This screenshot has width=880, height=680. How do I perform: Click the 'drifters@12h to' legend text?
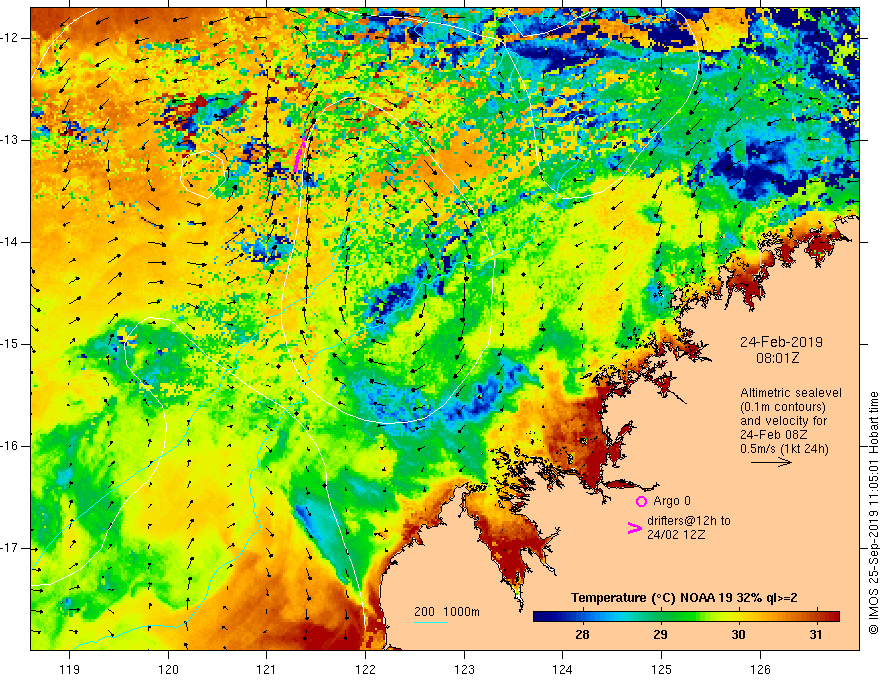pyautogui.click(x=689, y=521)
